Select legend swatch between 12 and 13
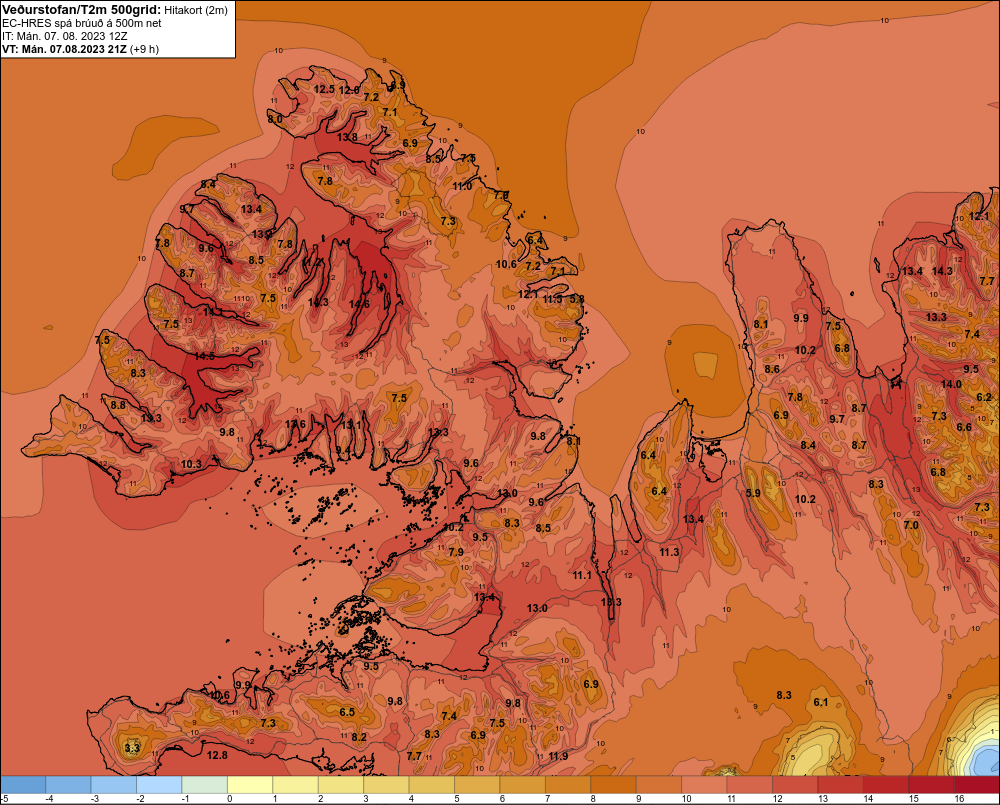 tap(795, 784)
